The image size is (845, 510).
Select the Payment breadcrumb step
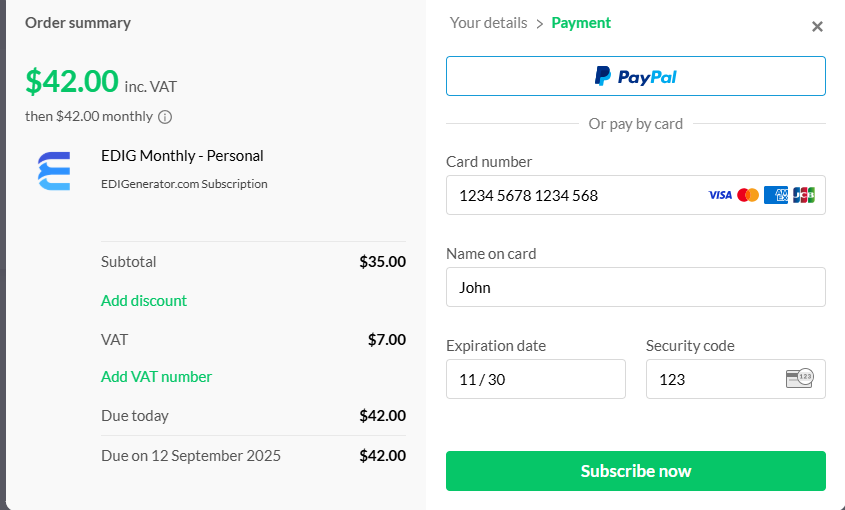tap(581, 22)
